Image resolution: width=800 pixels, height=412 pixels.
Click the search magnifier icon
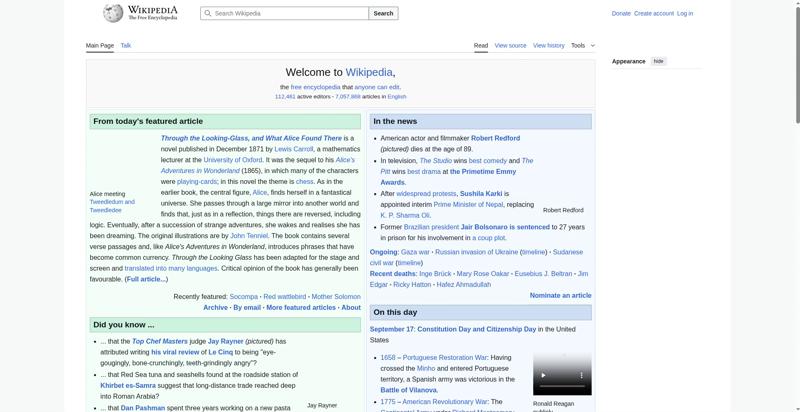pos(207,13)
